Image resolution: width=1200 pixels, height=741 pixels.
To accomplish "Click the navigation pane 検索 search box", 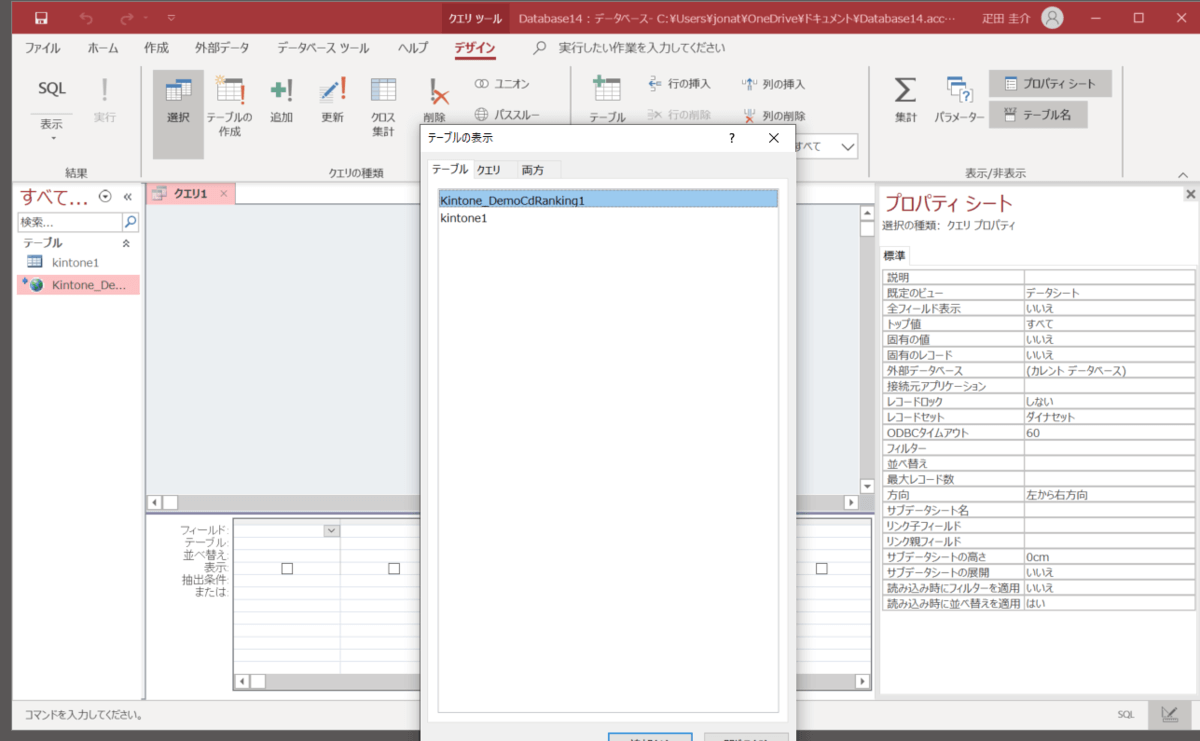I will tap(70, 222).
